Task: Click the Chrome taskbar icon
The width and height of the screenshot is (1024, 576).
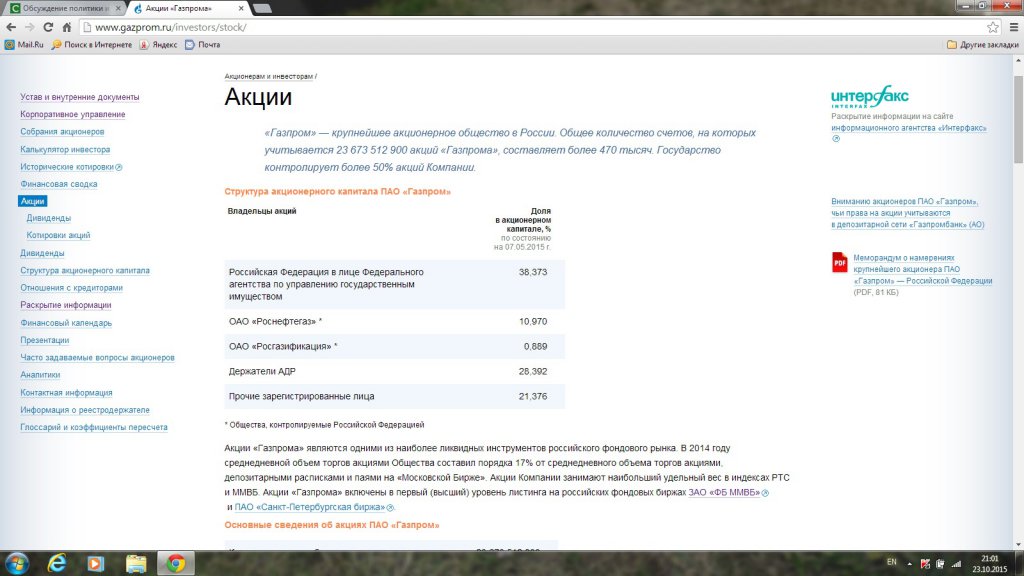Action: coord(176,563)
